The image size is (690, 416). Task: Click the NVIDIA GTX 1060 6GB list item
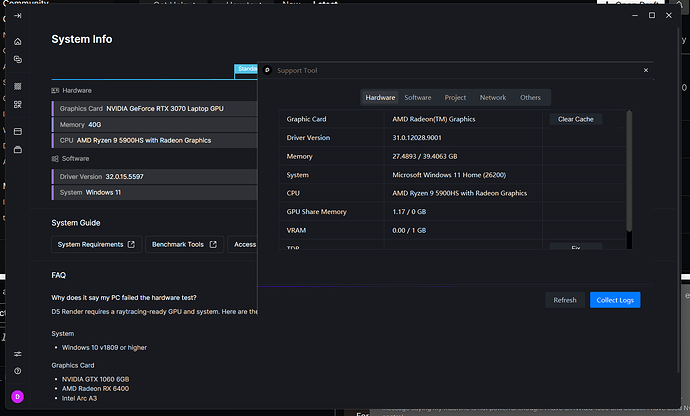(x=95, y=379)
